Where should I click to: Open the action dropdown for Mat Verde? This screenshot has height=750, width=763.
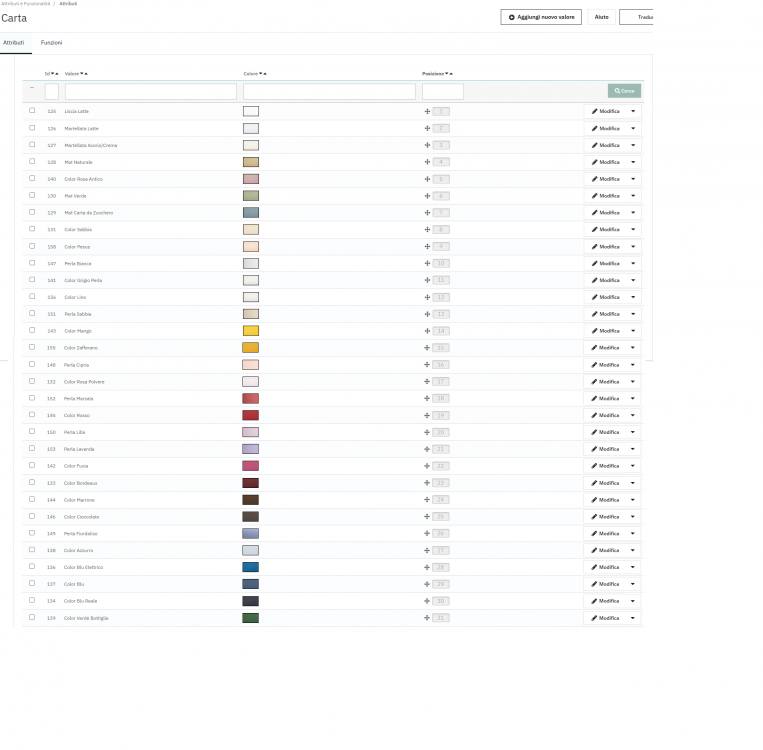tap(633, 196)
